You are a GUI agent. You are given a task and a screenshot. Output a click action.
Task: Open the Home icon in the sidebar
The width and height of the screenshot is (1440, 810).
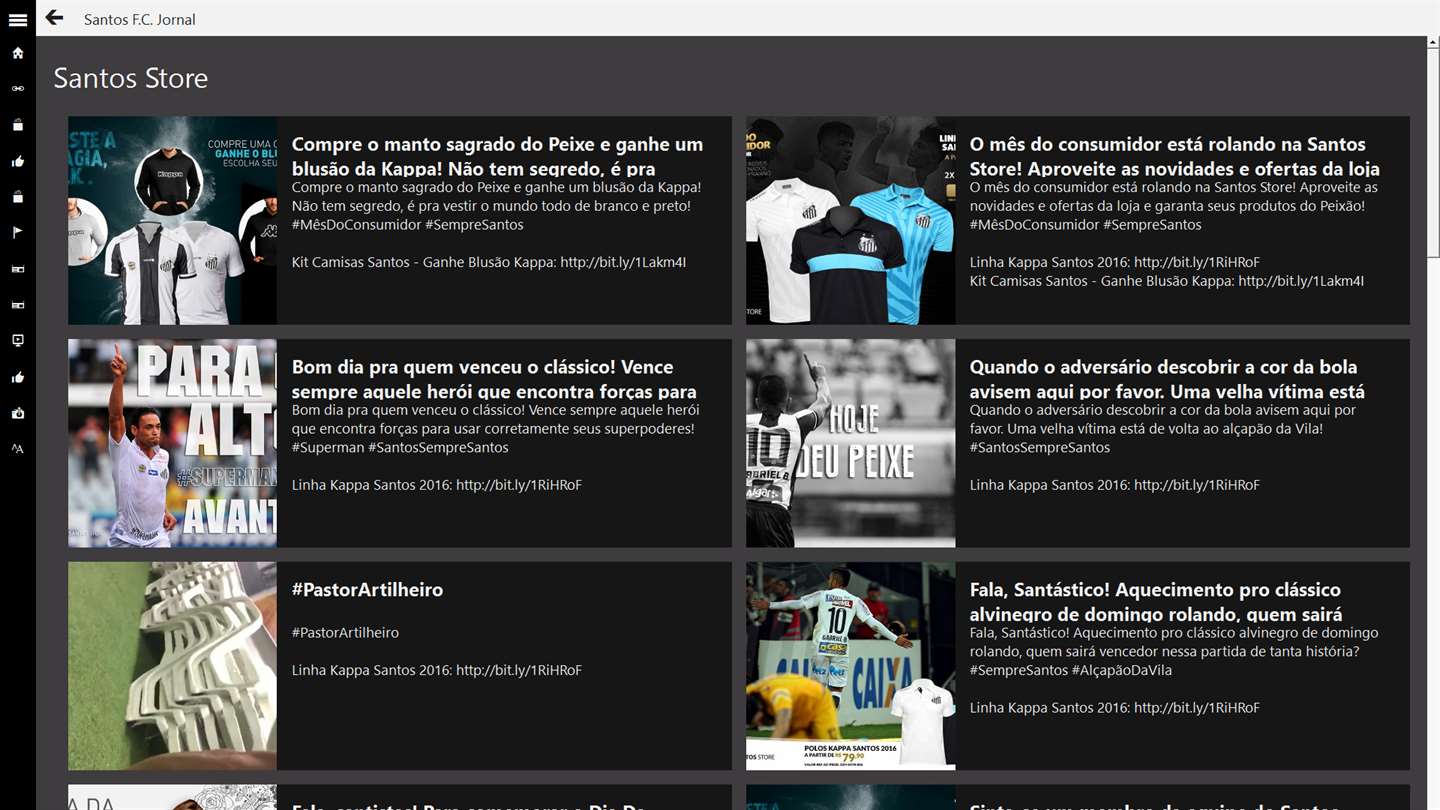coord(18,53)
